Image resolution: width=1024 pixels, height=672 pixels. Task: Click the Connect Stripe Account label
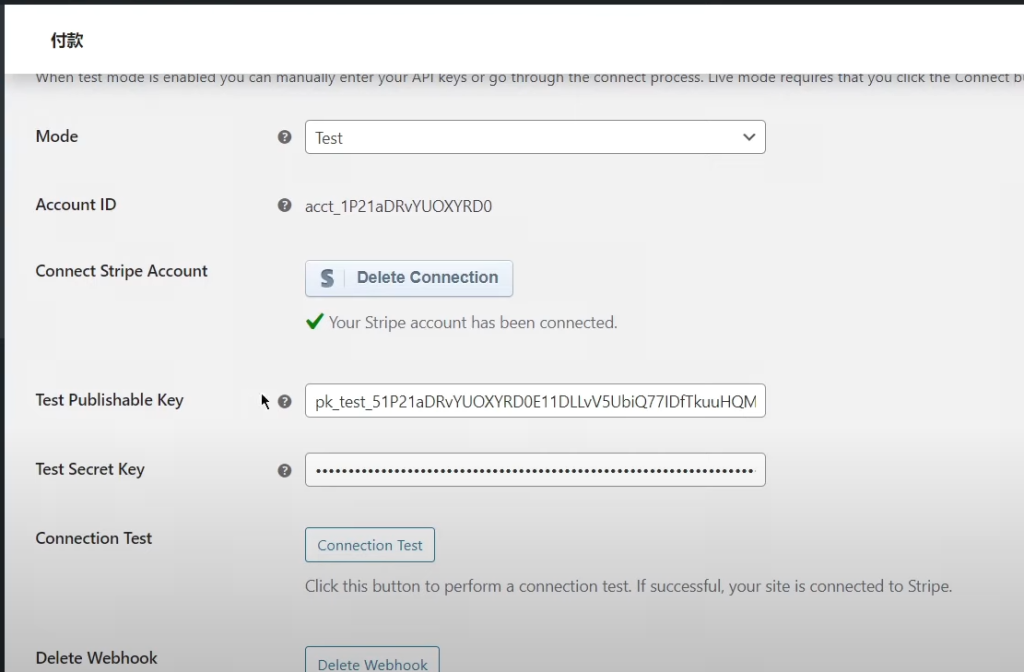coord(121,271)
